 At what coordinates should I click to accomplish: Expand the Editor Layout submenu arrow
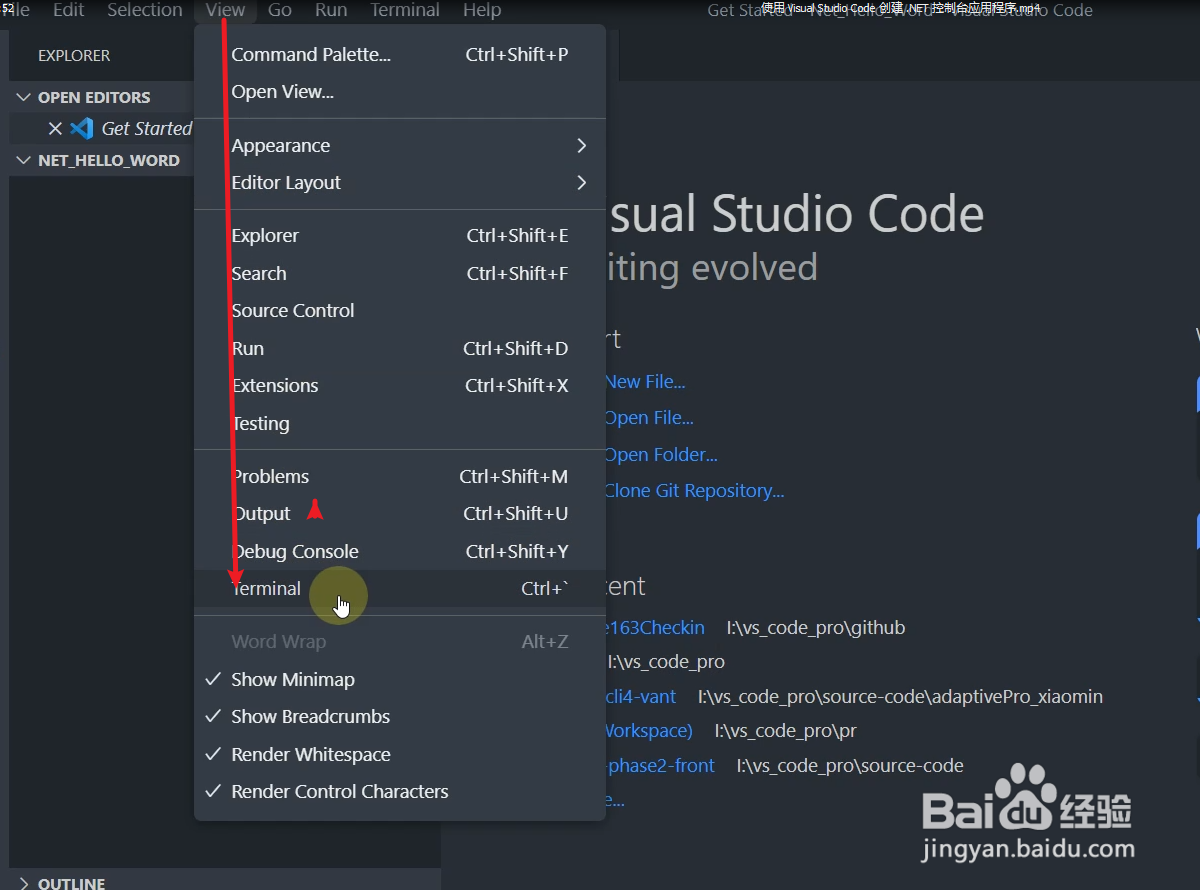[x=582, y=183]
